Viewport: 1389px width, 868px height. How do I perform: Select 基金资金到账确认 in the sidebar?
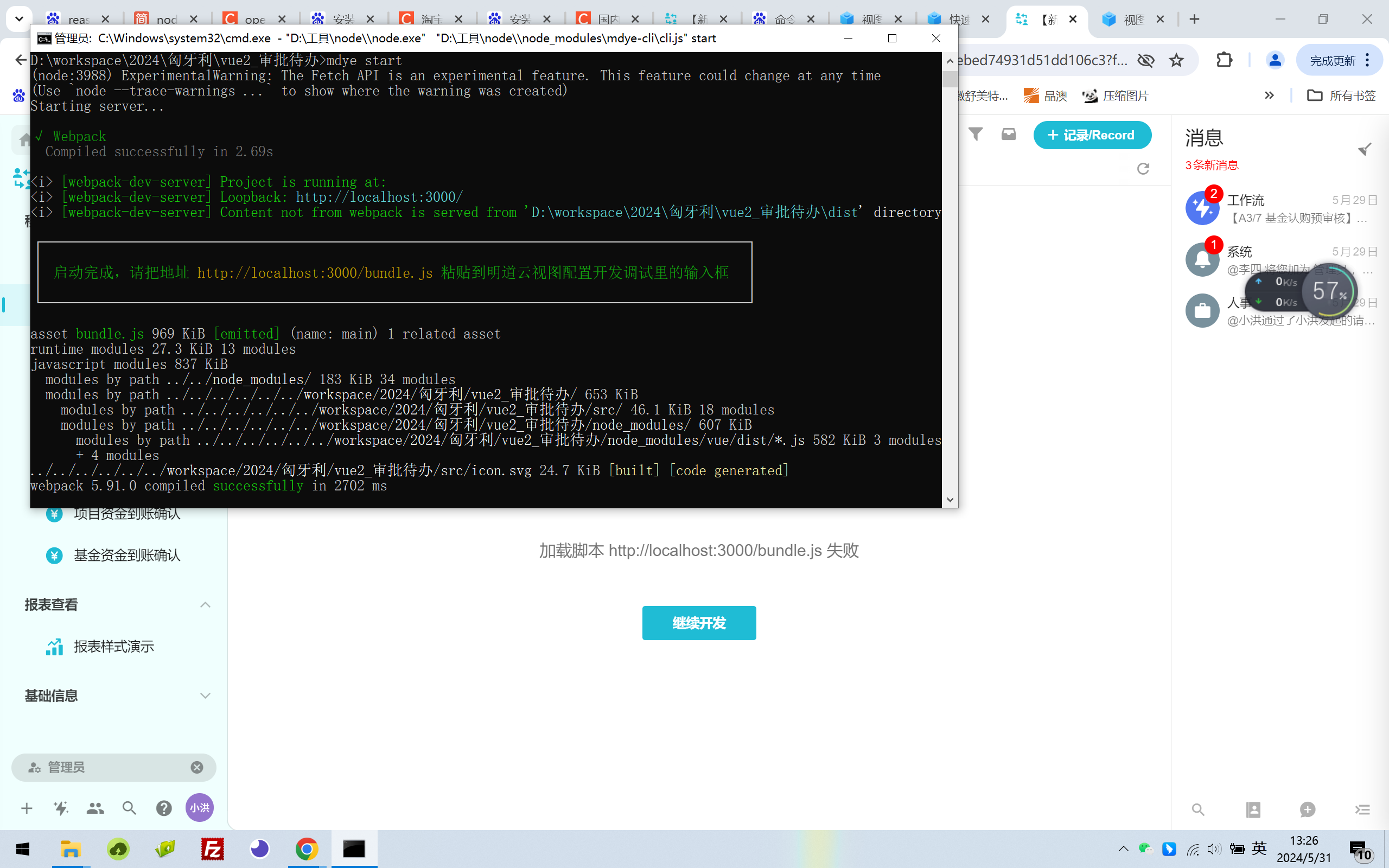pyautogui.click(x=127, y=555)
